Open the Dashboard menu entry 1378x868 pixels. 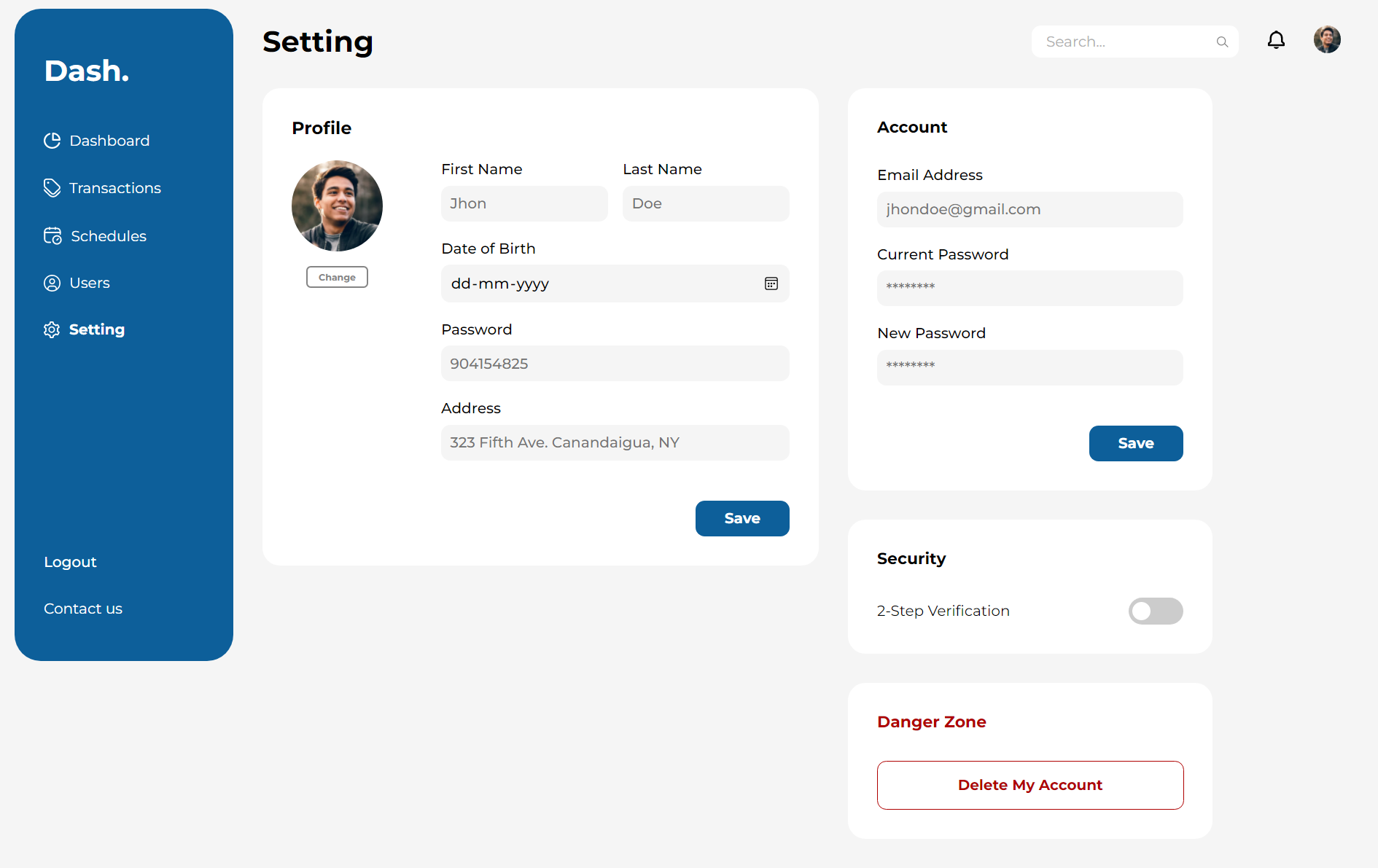point(109,140)
